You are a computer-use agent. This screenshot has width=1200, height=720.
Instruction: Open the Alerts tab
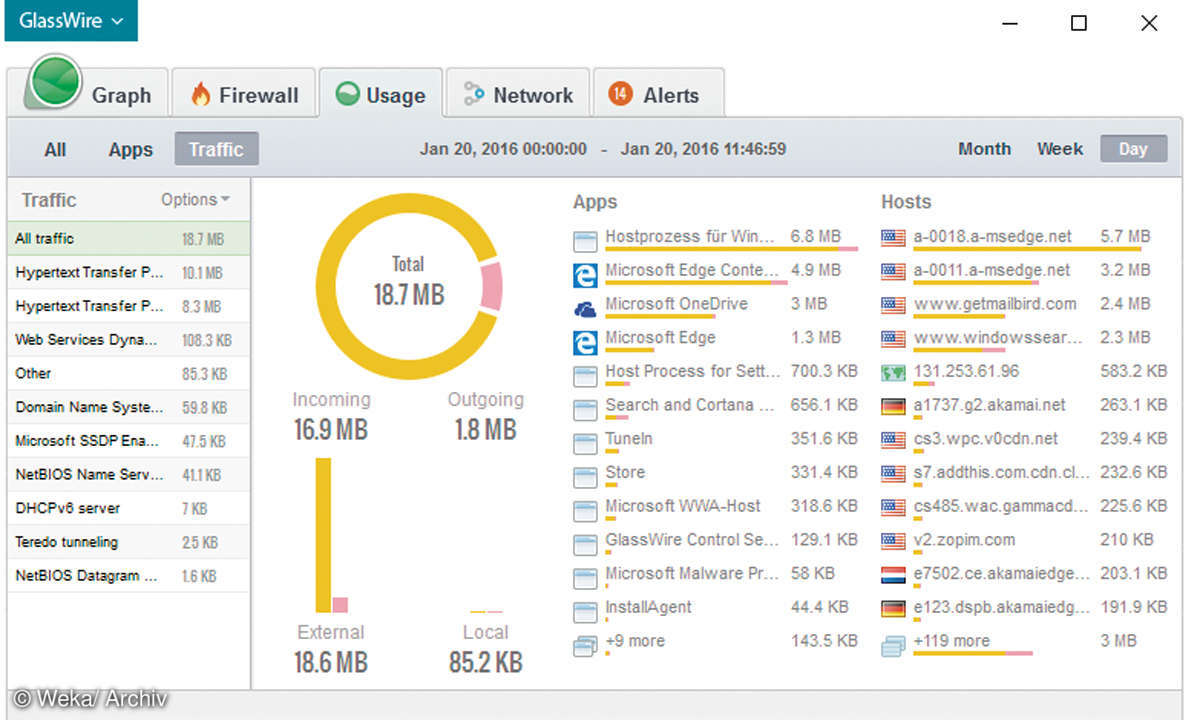(x=658, y=95)
